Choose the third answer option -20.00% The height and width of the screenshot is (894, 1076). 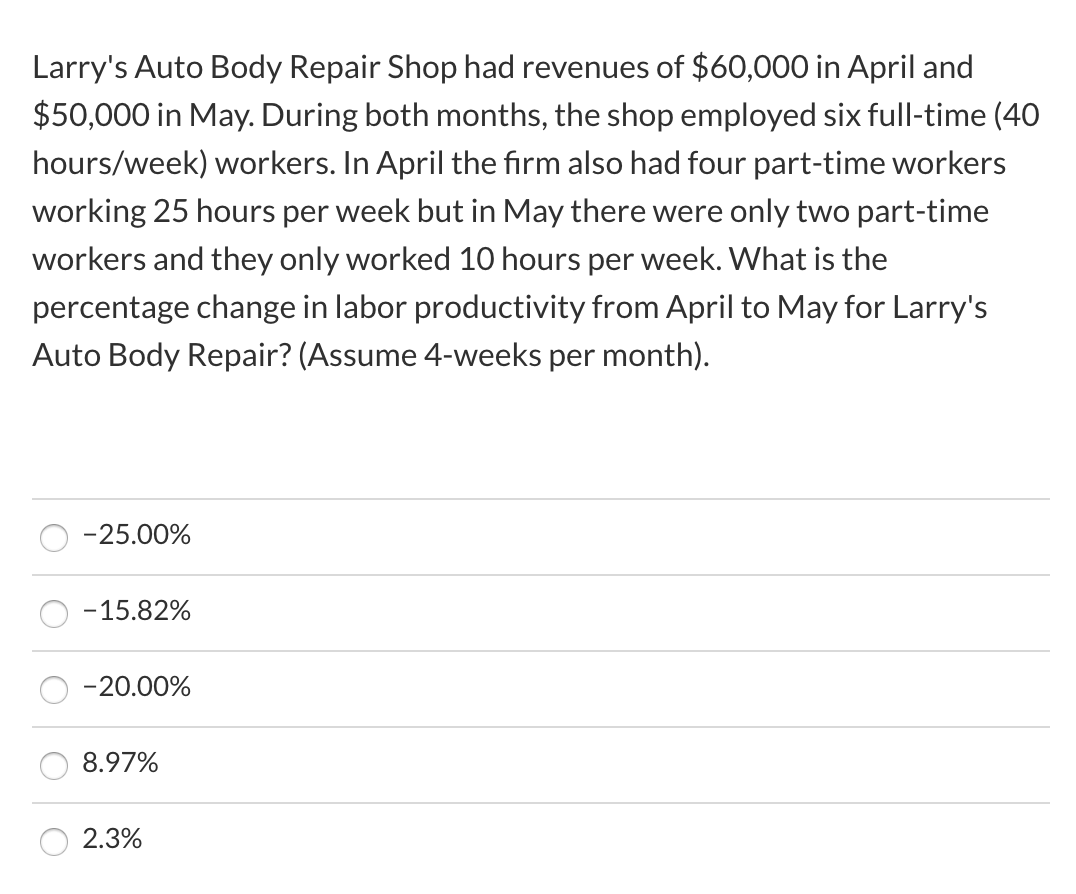[x=54, y=690]
